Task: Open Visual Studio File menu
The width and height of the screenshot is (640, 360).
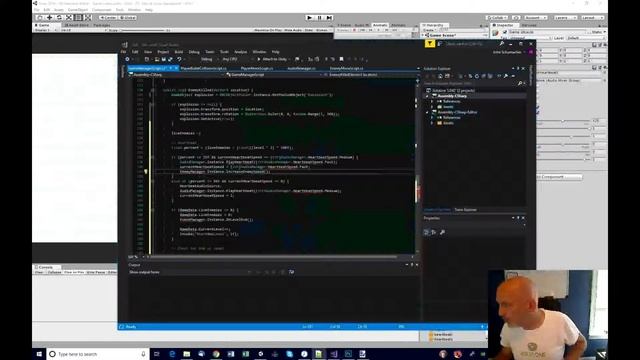Action: pyautogui.click(x=123, y=52)
